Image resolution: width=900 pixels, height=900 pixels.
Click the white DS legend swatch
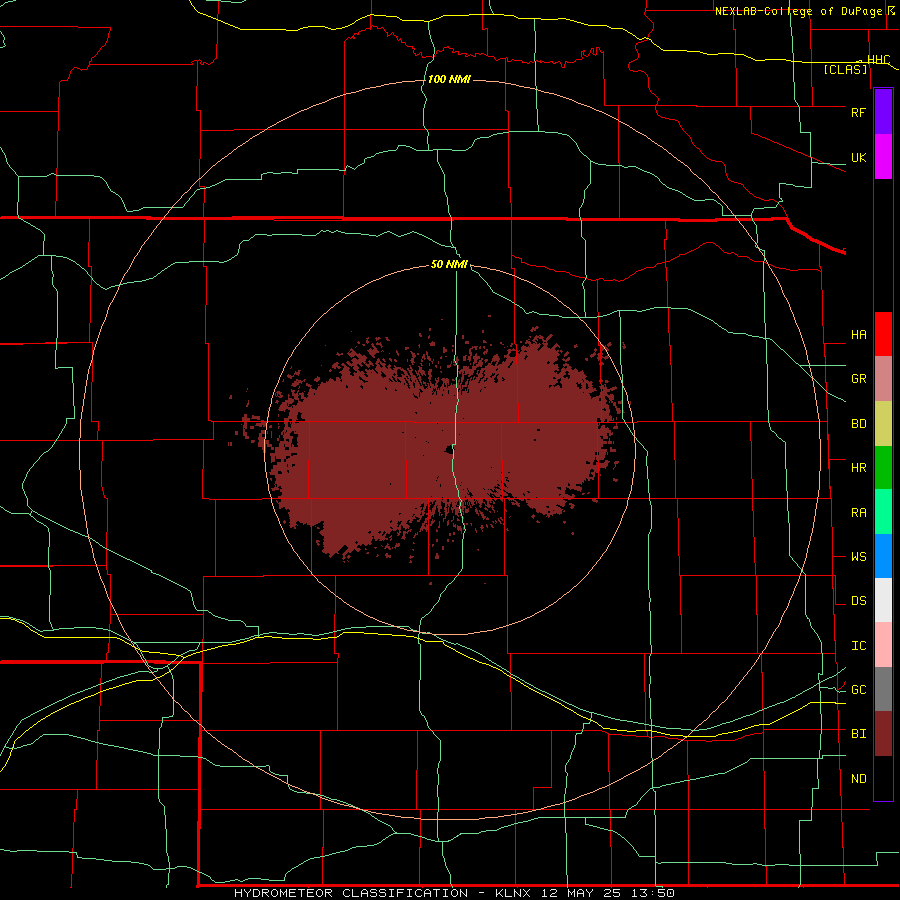[x=883, y=600]
